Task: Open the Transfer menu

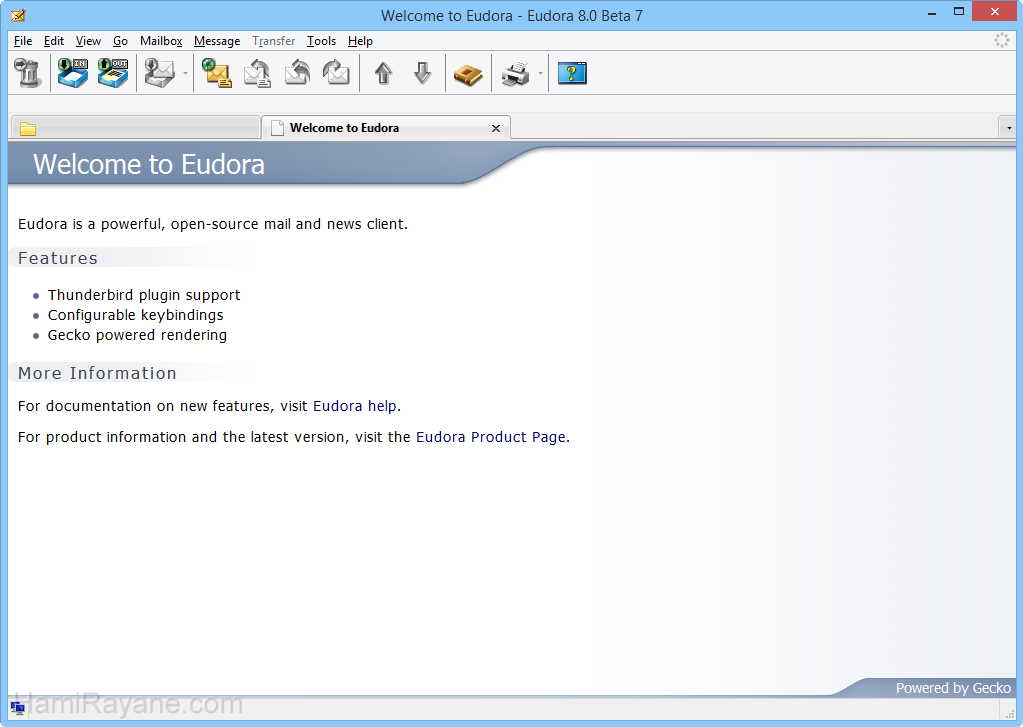Action: (273, 40)
